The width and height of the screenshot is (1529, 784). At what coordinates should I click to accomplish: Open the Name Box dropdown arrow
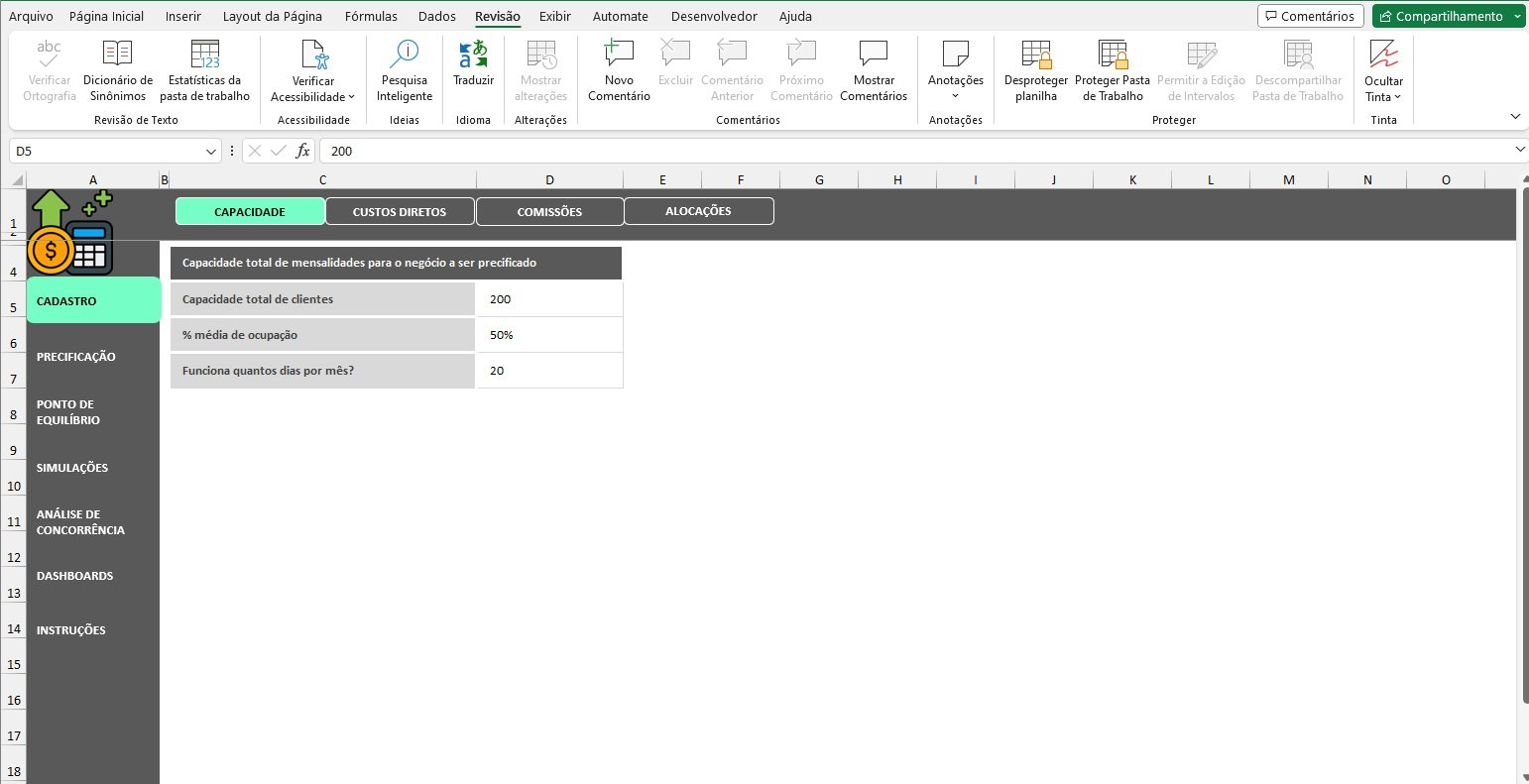click(x=211, y=152)
